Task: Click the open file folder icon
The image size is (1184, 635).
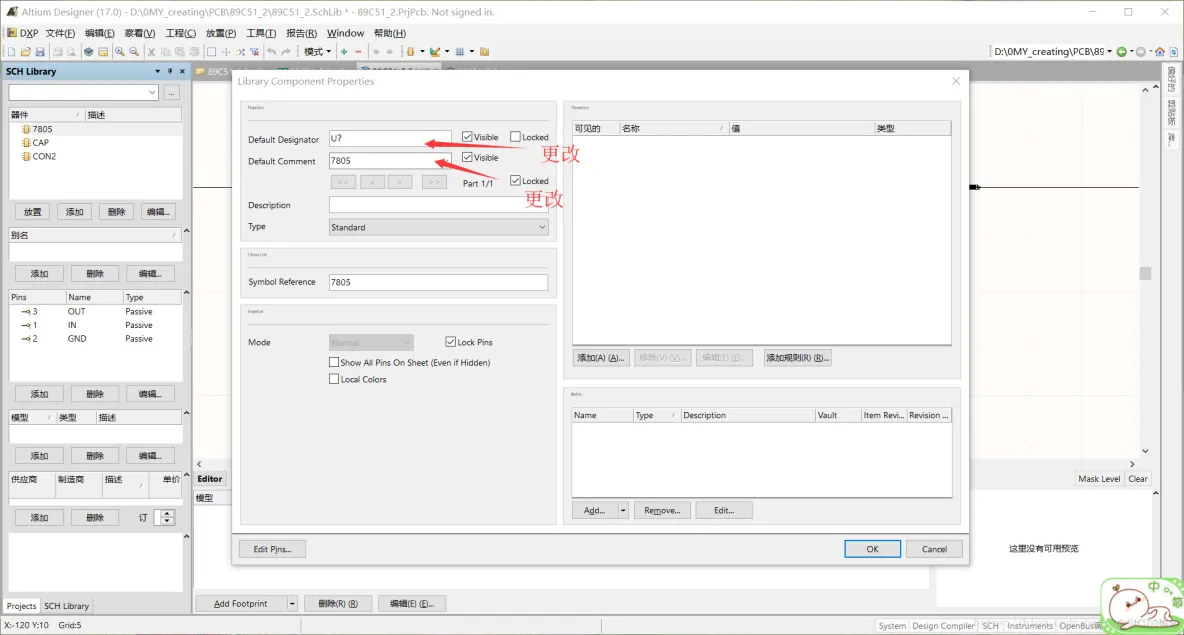Action: pyautogui.click(x=26, y=52)
